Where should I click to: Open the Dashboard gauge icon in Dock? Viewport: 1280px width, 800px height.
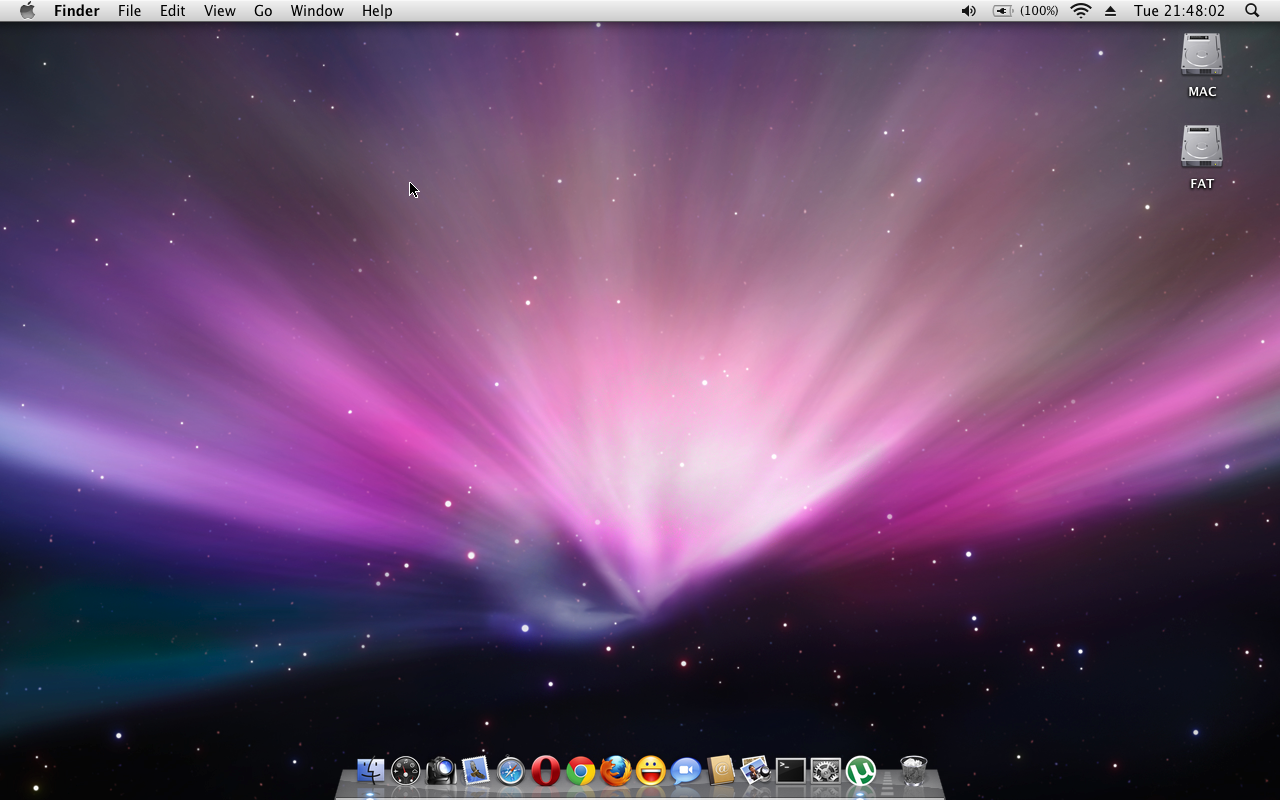point(406,771)
